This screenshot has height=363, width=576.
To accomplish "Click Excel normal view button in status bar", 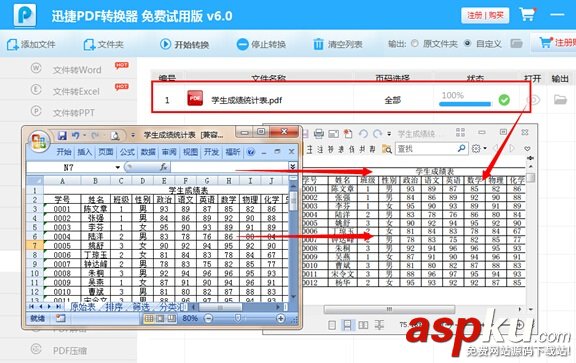I will click(149, 319).
